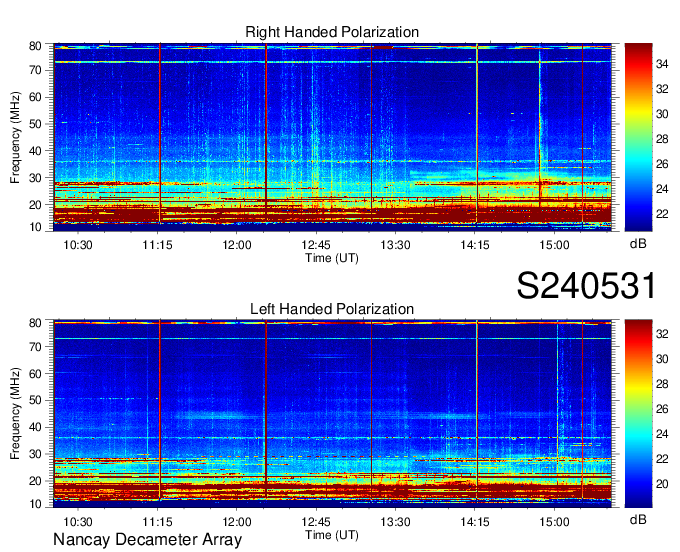This screenshot has width=680, height=552.
Task: Click the 12:45 tick on left-handed plot
Action: [x=316, y=522]
